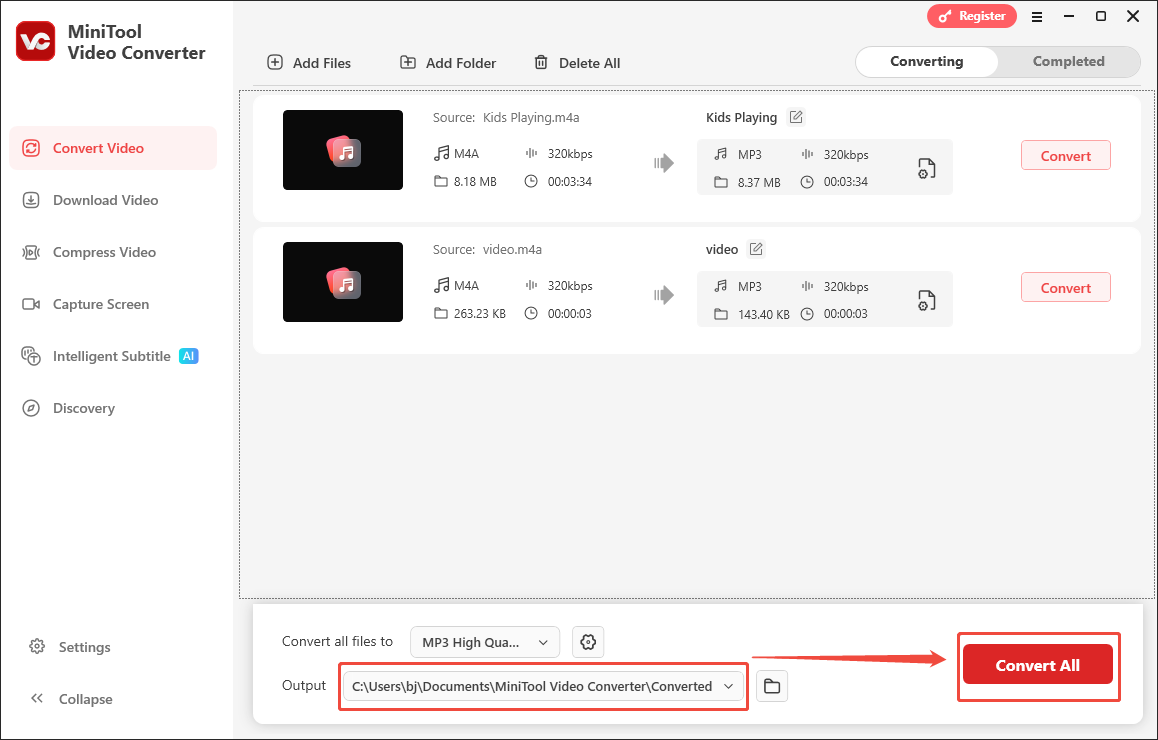Click Convert All to process both files
This screenshot has height=740, width=1158.
pos(1037,665)
